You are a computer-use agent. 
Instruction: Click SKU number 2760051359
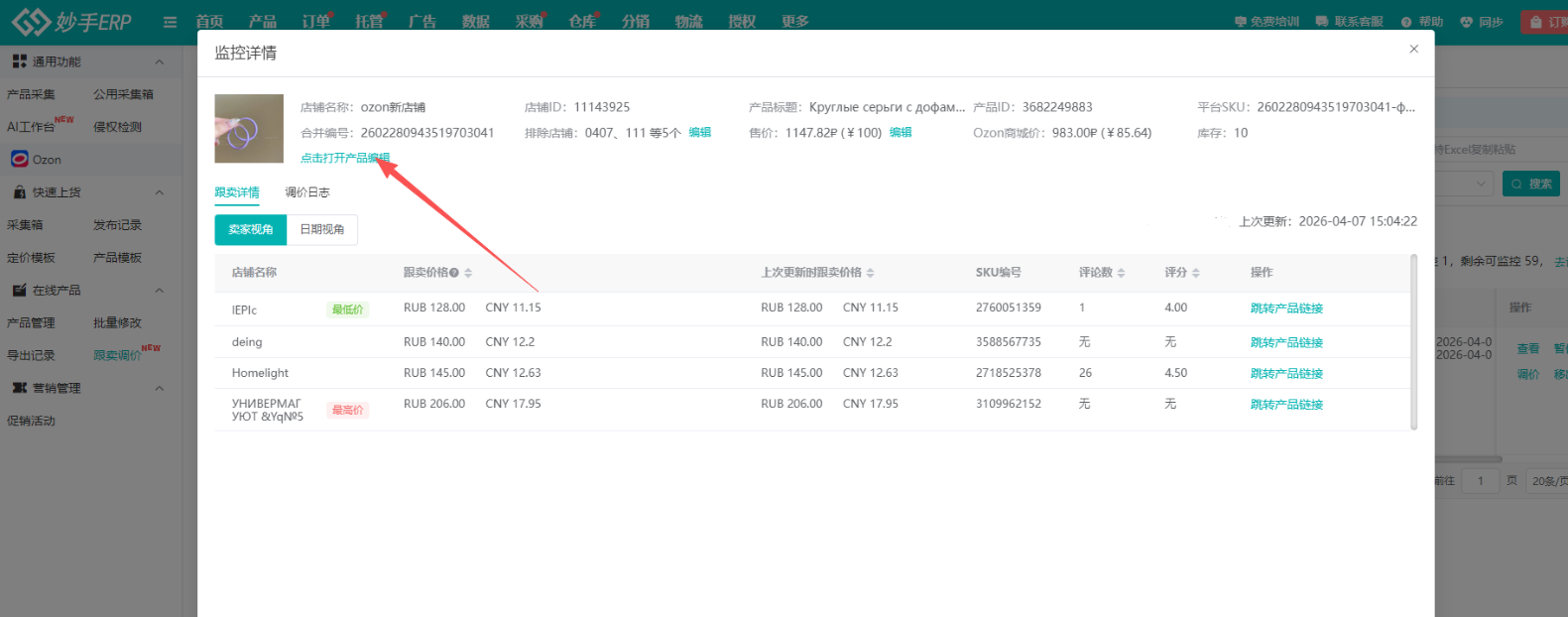point(1009,308)
